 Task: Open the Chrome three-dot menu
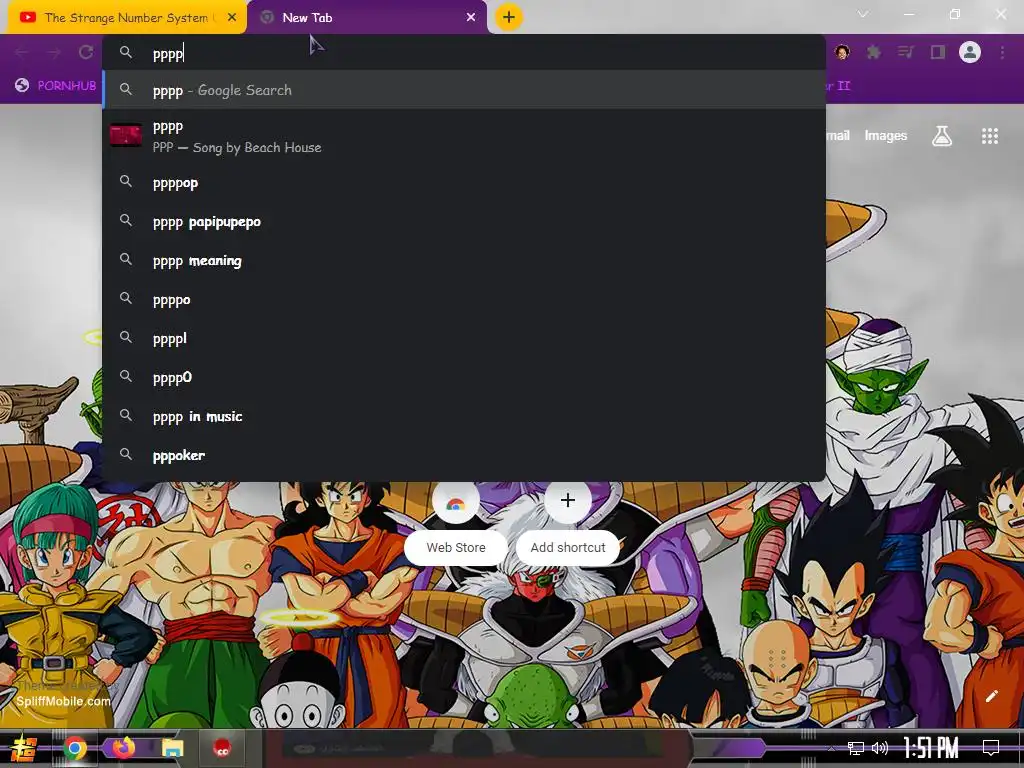1002,52
